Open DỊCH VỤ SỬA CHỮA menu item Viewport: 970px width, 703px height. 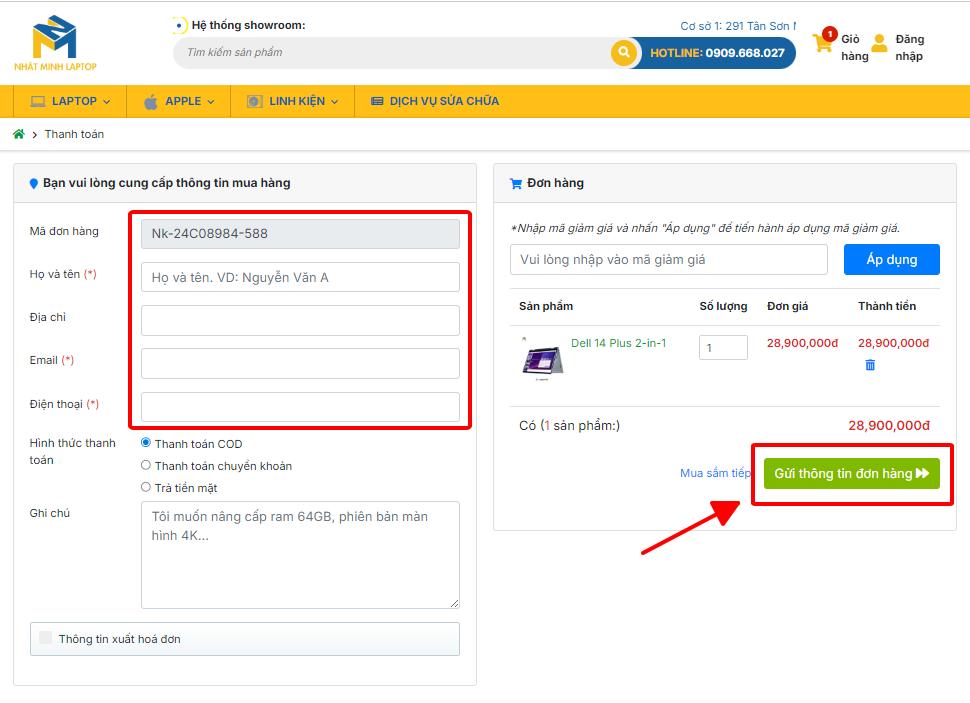tap(435, 101)
